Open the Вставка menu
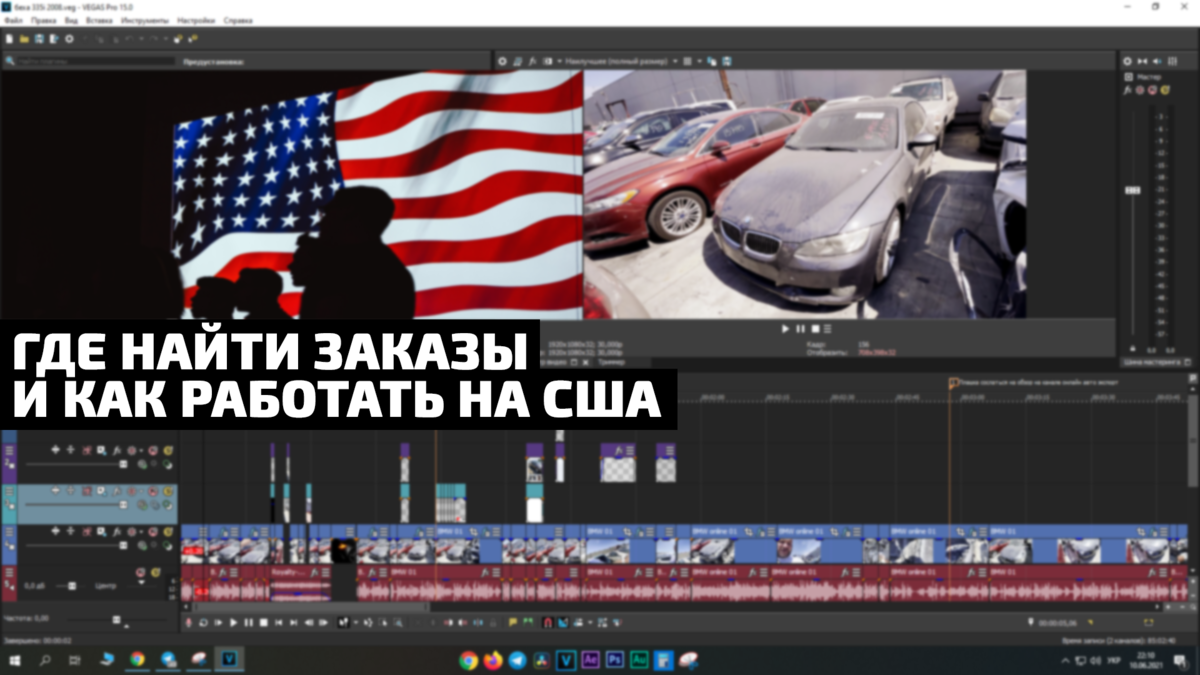1200x675 pixels. tap(100, 20)
